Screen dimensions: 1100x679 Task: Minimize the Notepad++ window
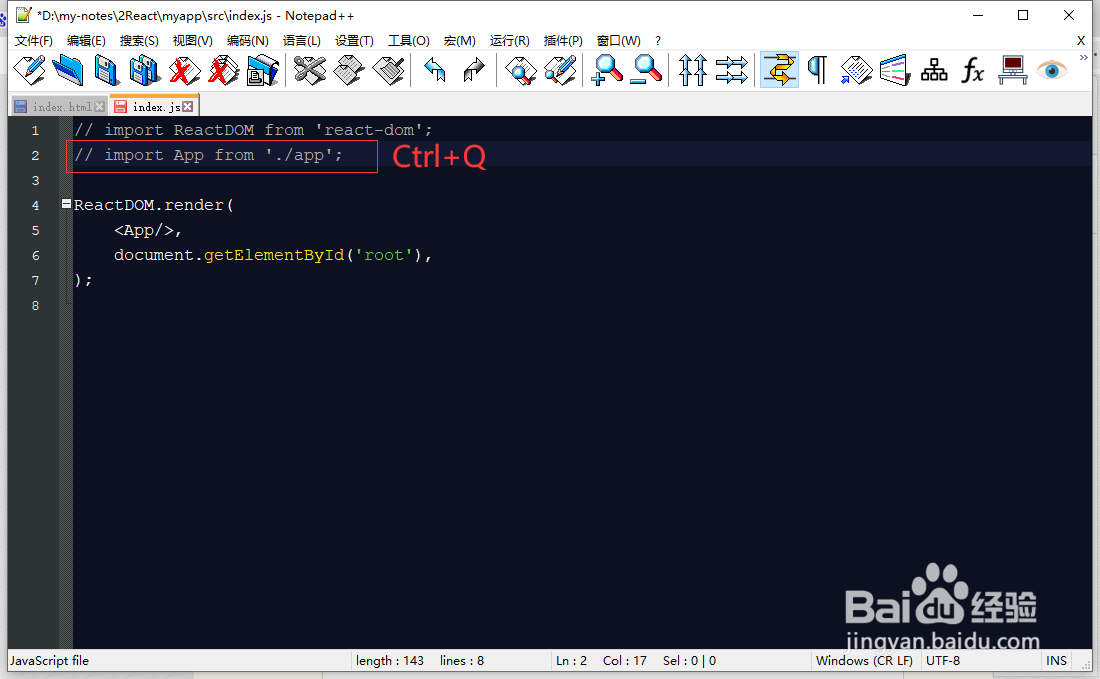[978, 15]
